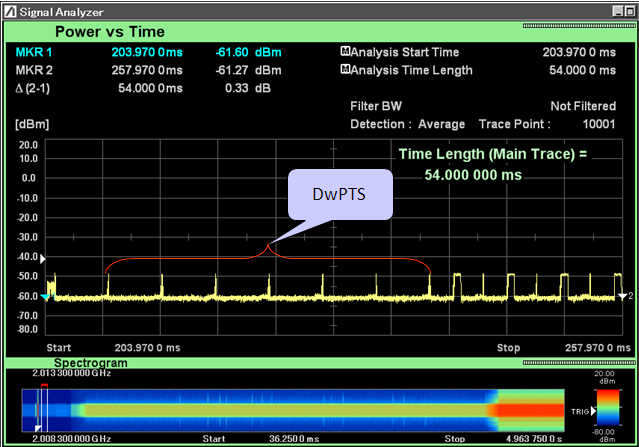
Task: Click the Not Filtered value
Action: 583,106
